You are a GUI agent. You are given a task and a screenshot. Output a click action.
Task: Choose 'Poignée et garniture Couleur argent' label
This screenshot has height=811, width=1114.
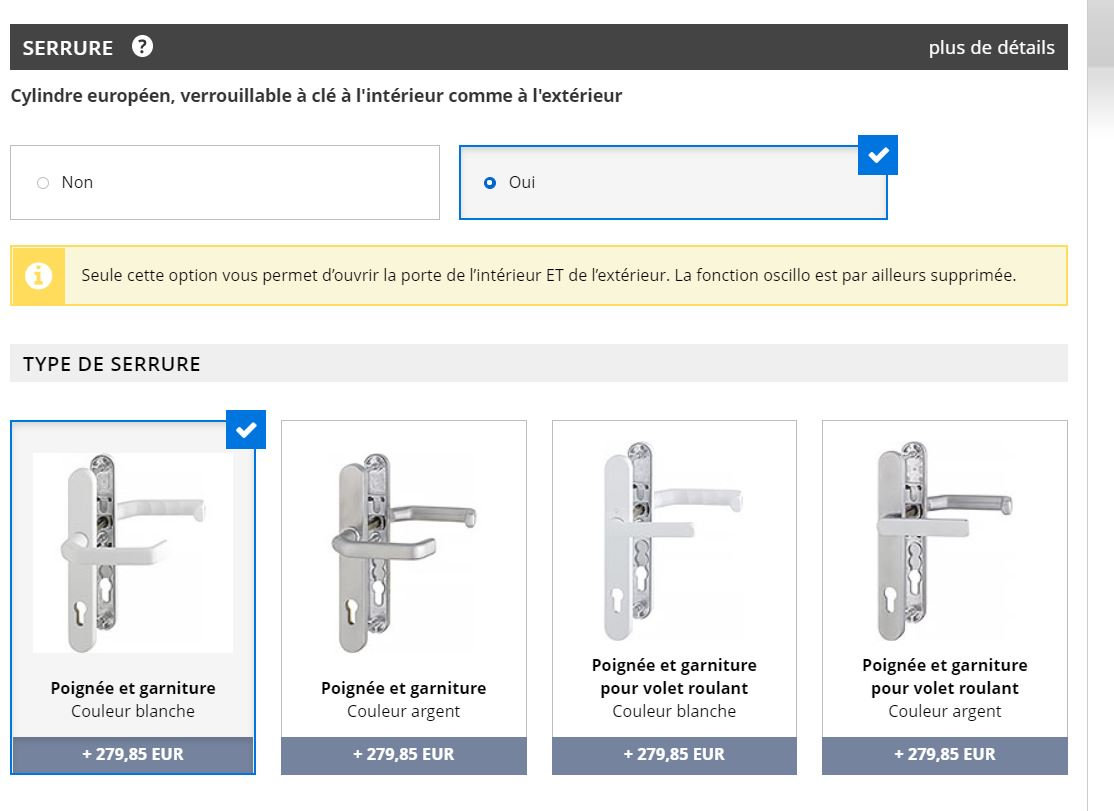[x=403, y=699]
